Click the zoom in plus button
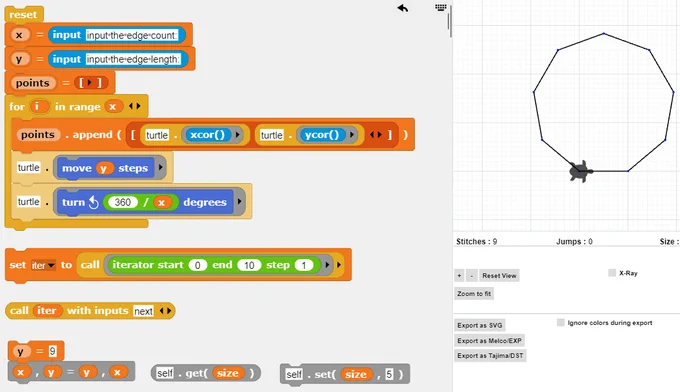 [x=459, y=275]
